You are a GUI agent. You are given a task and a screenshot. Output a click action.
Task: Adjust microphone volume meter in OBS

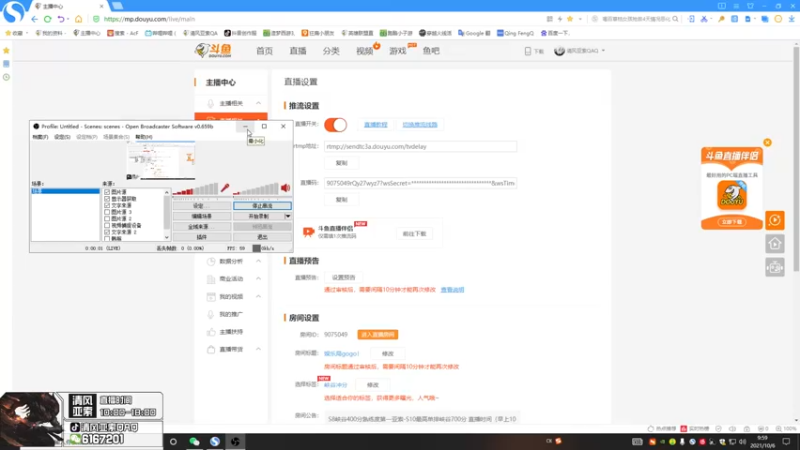[x=195, y=189]
